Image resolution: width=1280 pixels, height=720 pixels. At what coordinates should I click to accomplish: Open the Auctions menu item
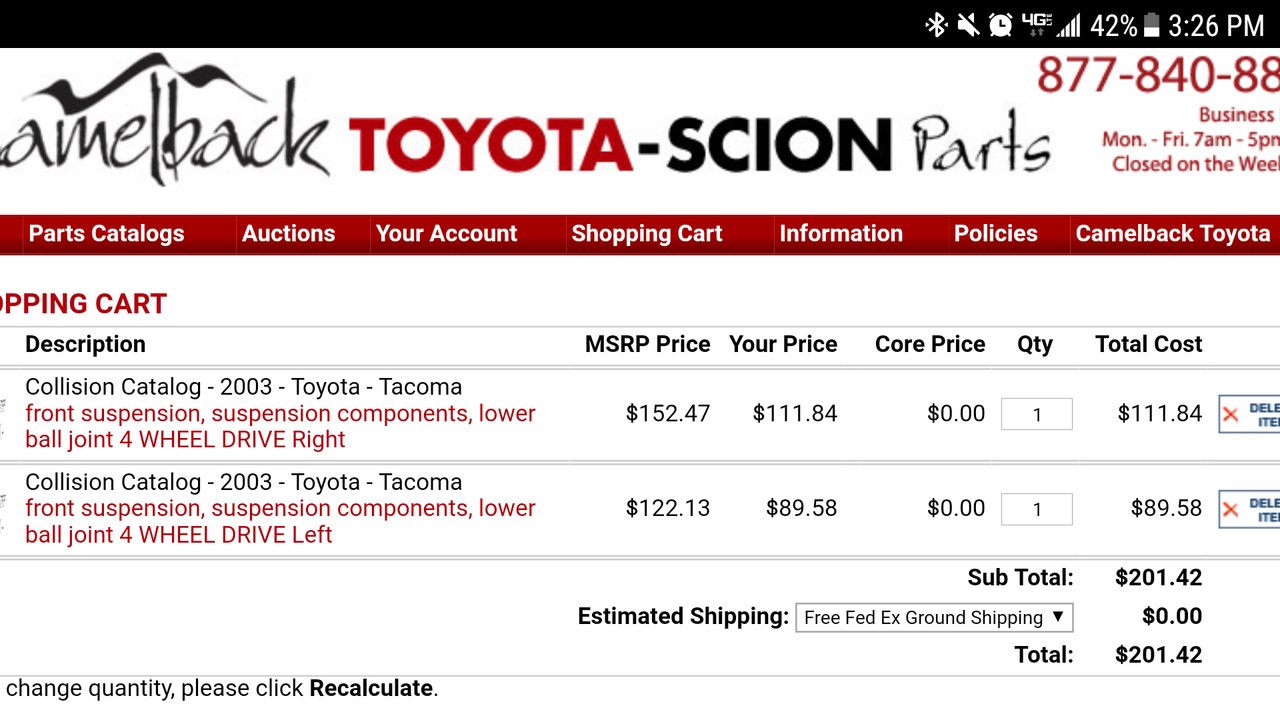pos(288,234)
